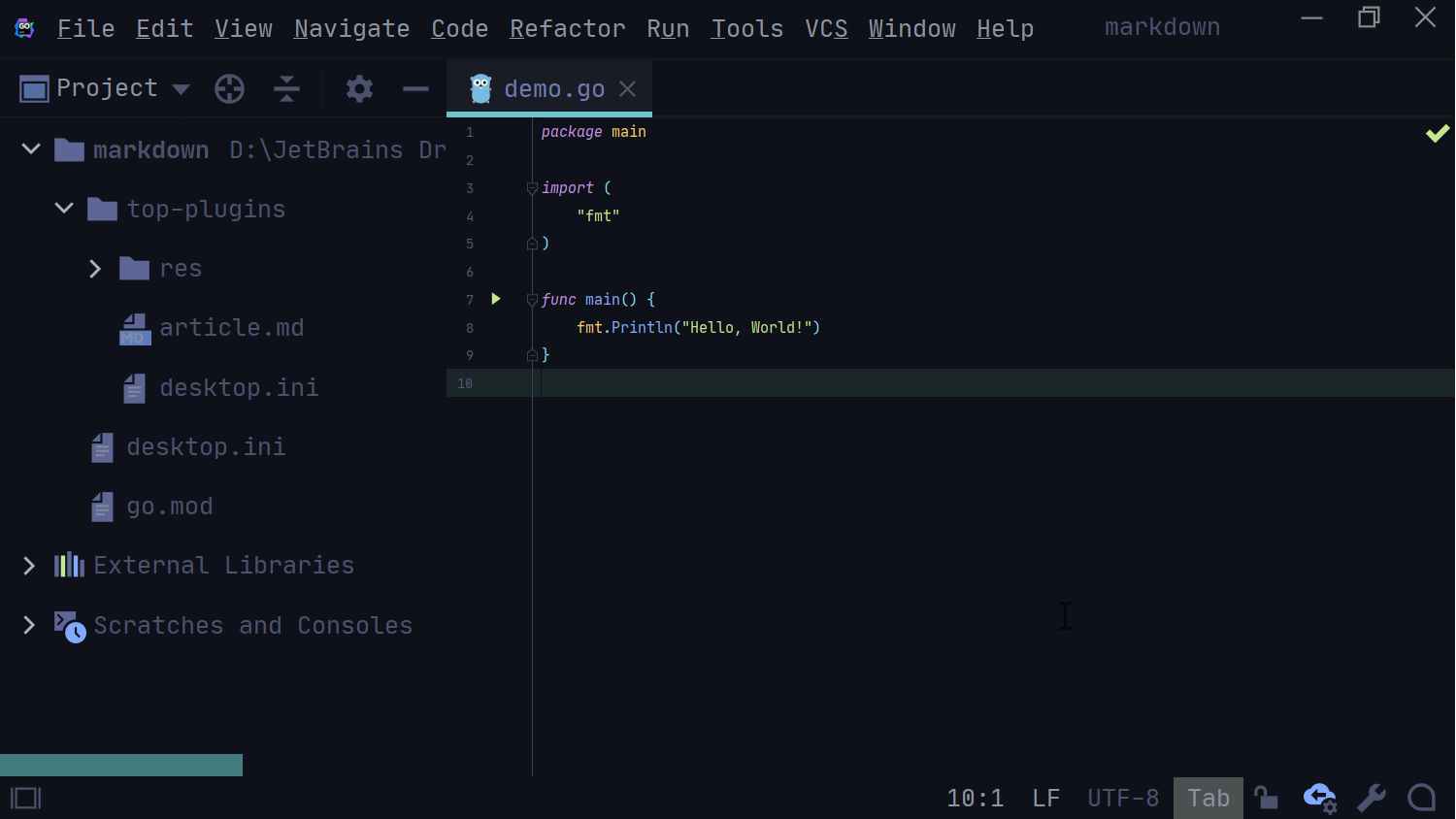This screenshot has width=1456, height=819.
Task: Expand the res folder
Action: [x=95, y=269]
